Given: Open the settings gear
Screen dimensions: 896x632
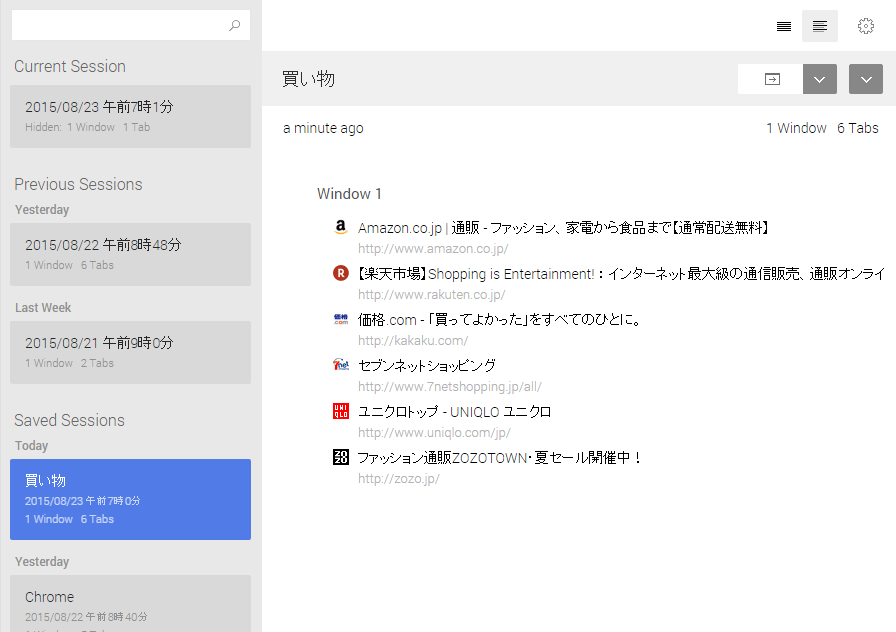Looking at the screenshot, I should (x=866, y=26).
